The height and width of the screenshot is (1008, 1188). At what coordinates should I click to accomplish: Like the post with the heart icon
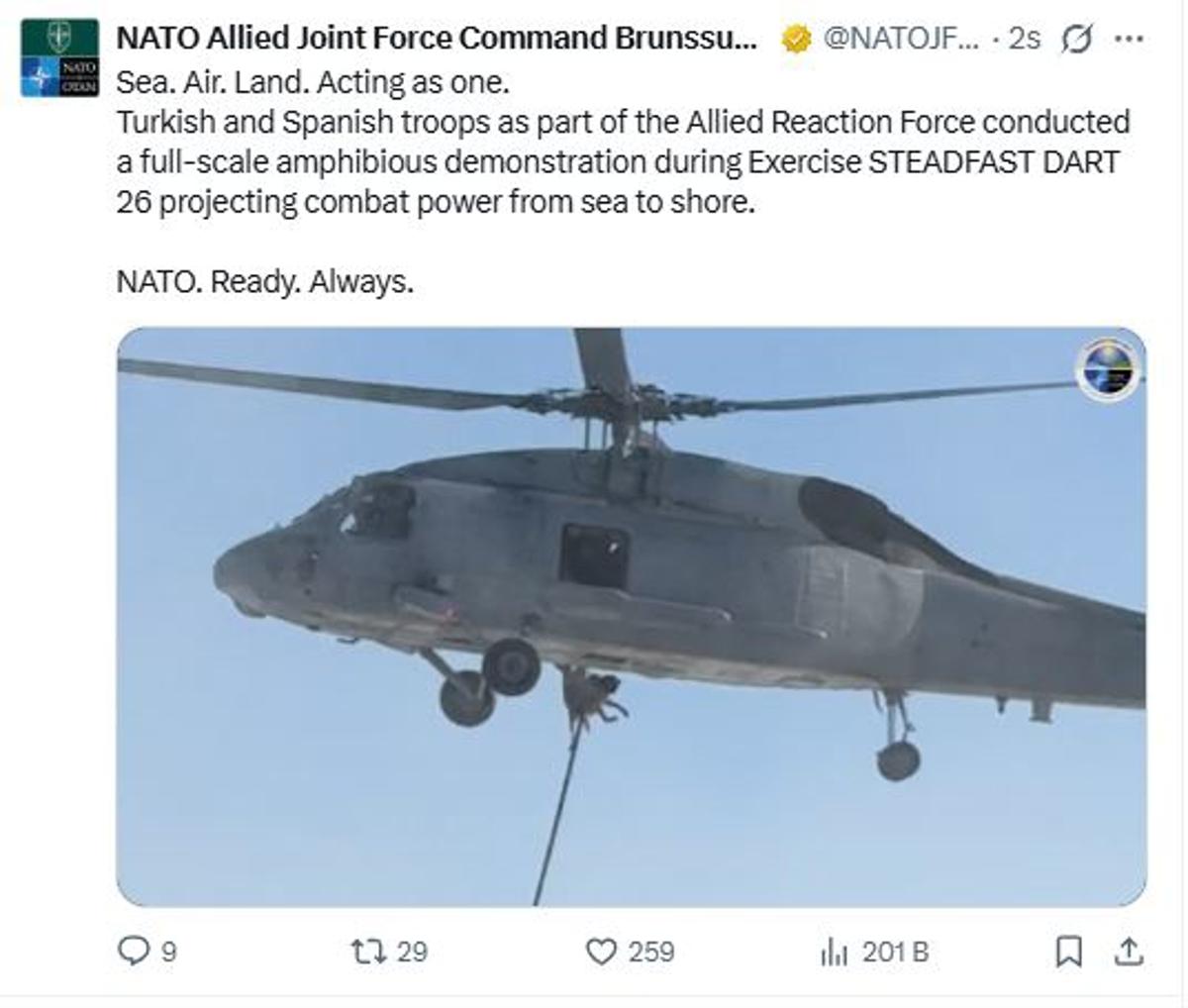click(601, 952)
